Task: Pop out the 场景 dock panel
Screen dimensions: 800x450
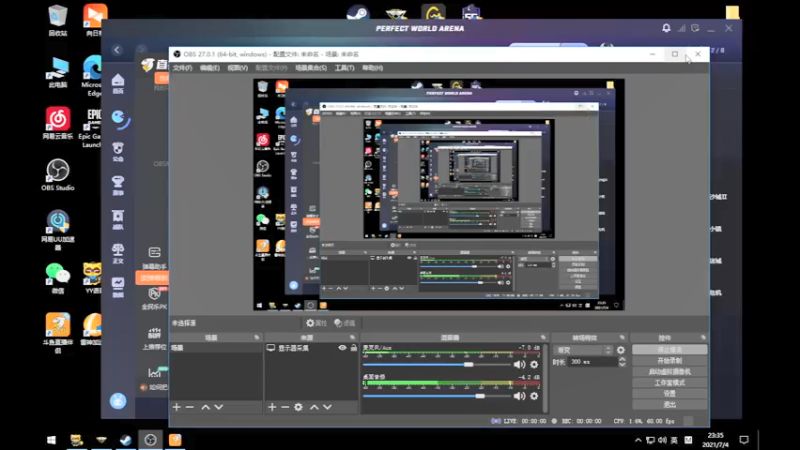Action: click(257, 337)
